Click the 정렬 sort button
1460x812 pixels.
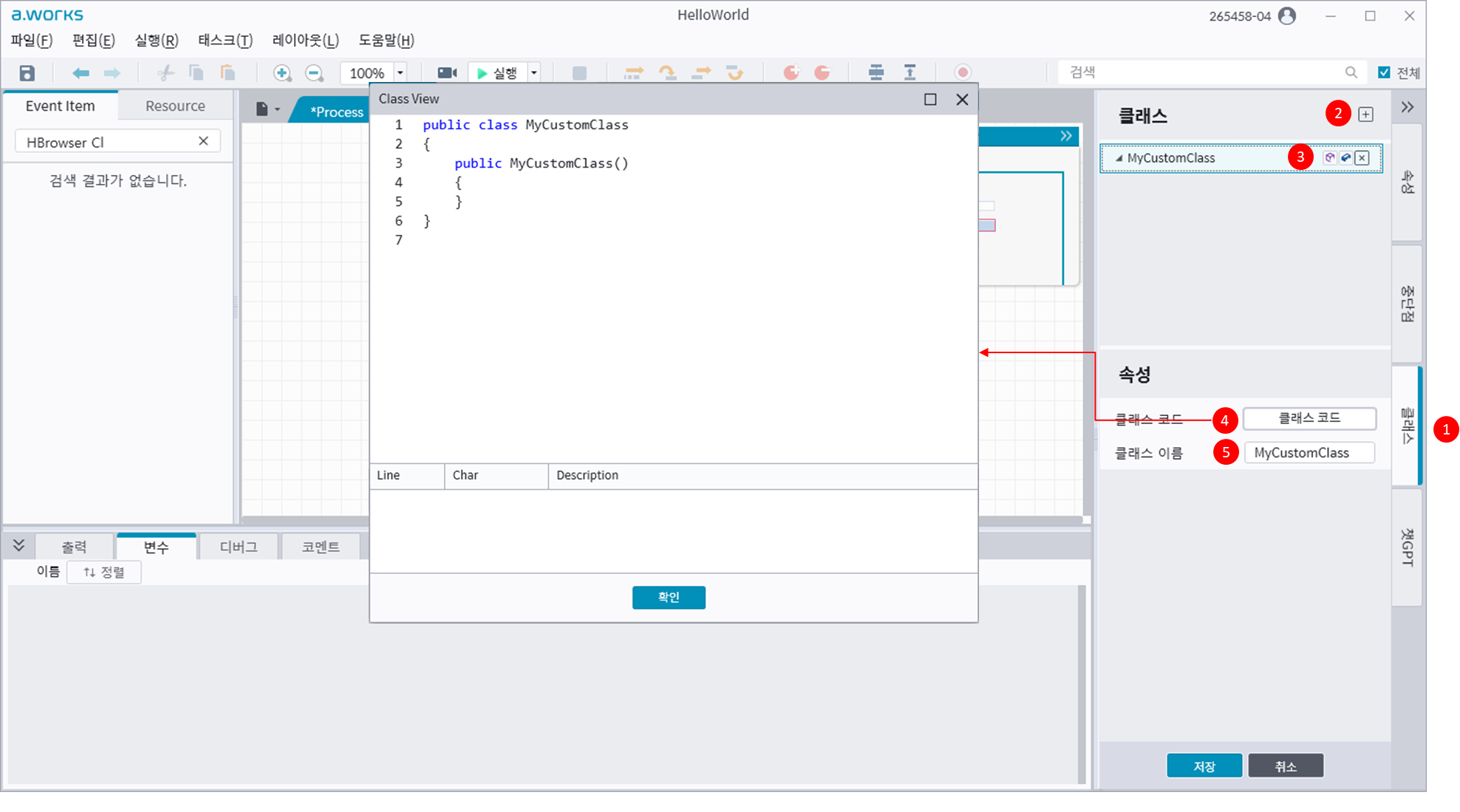[103, 572]
